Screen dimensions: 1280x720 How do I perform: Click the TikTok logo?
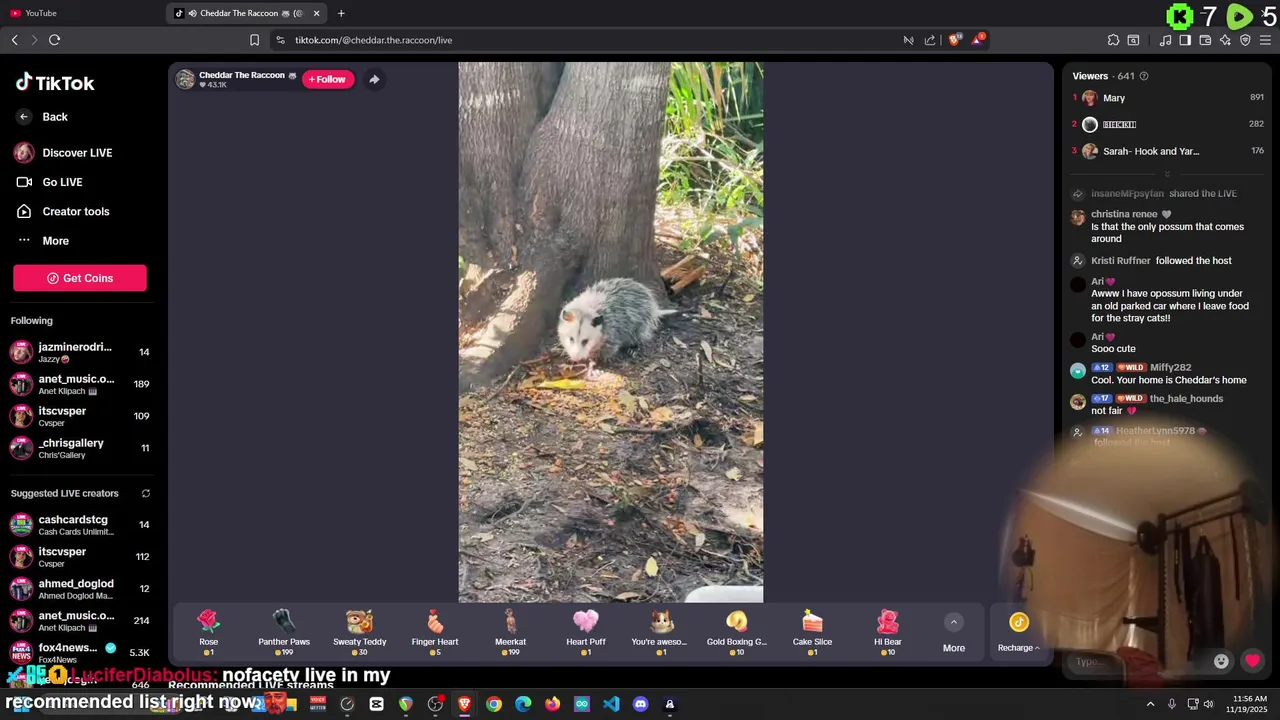(55, 83)
